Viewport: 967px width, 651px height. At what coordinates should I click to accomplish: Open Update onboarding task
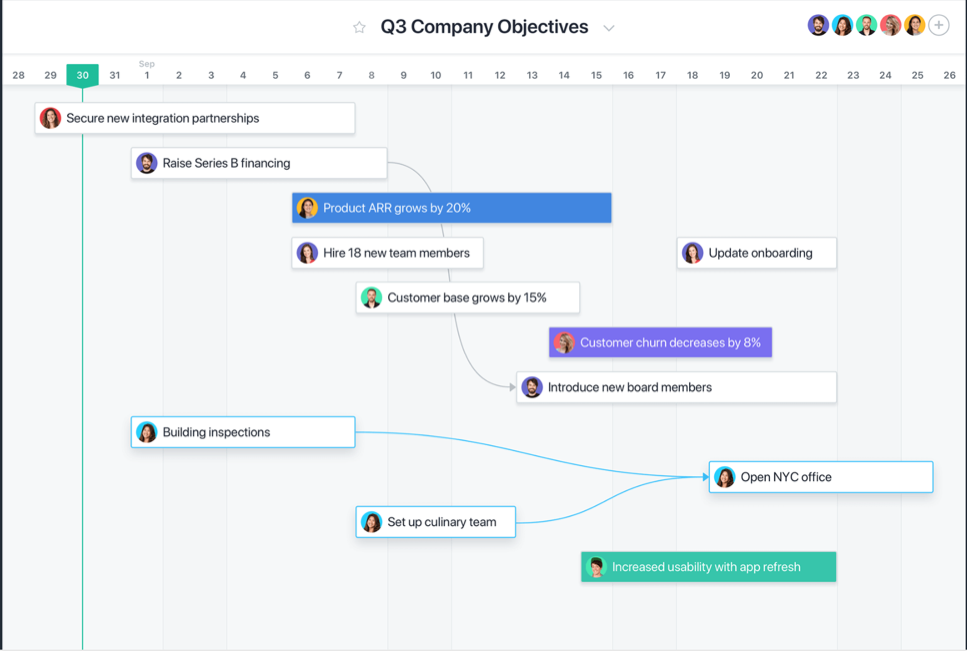point(757,253)
